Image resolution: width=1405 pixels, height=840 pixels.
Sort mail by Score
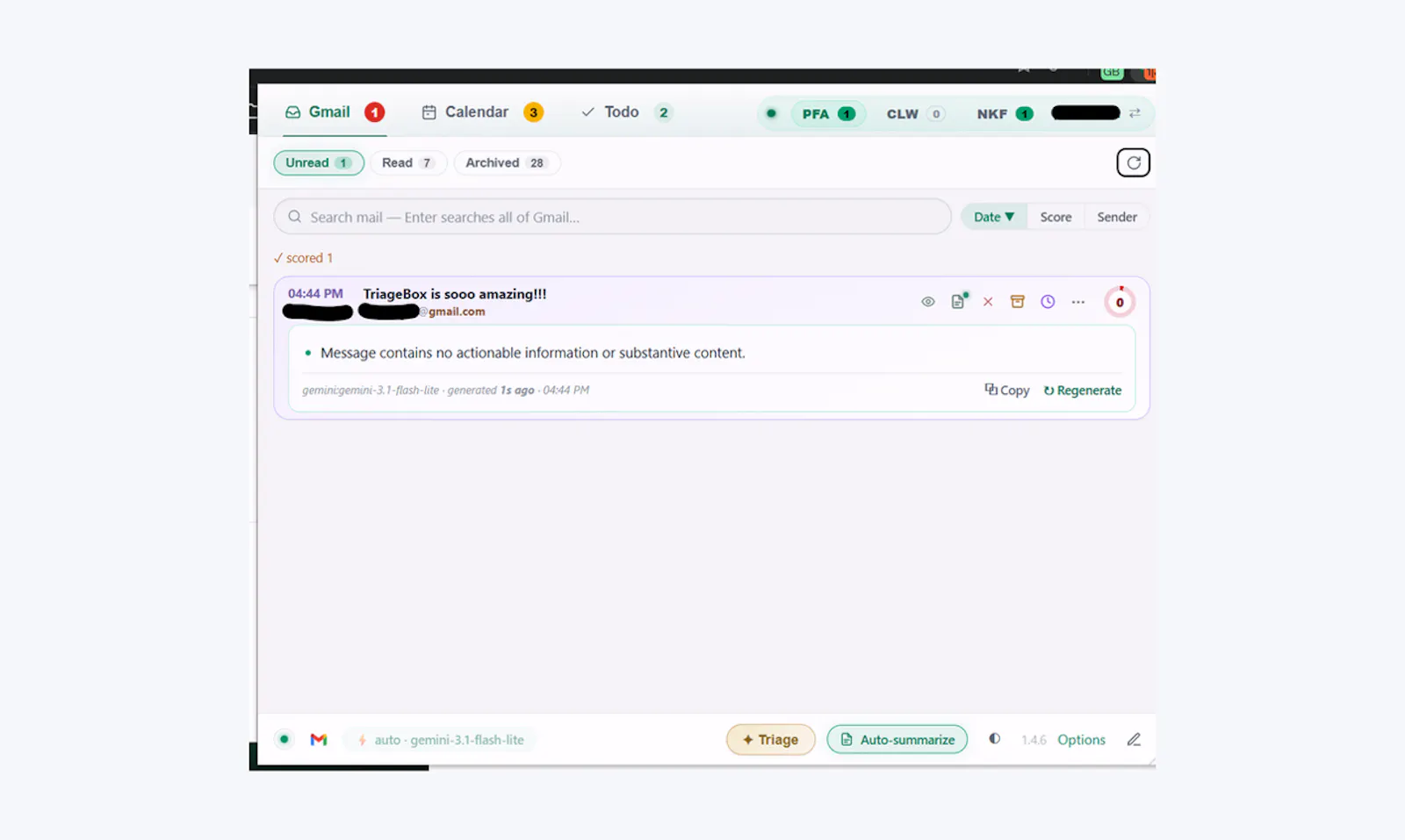tap(1056, 217)
